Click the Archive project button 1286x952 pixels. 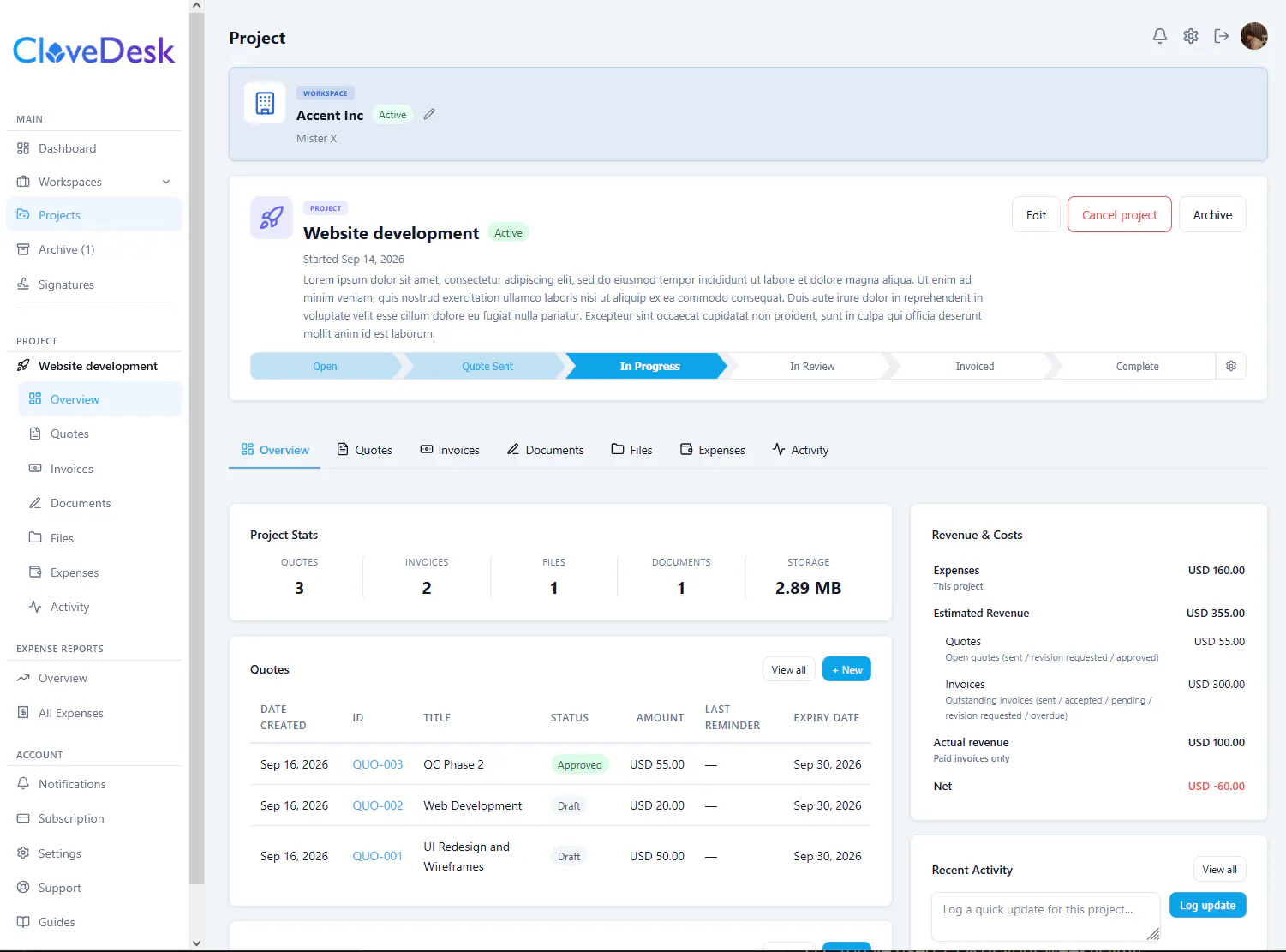[1212, 215]
